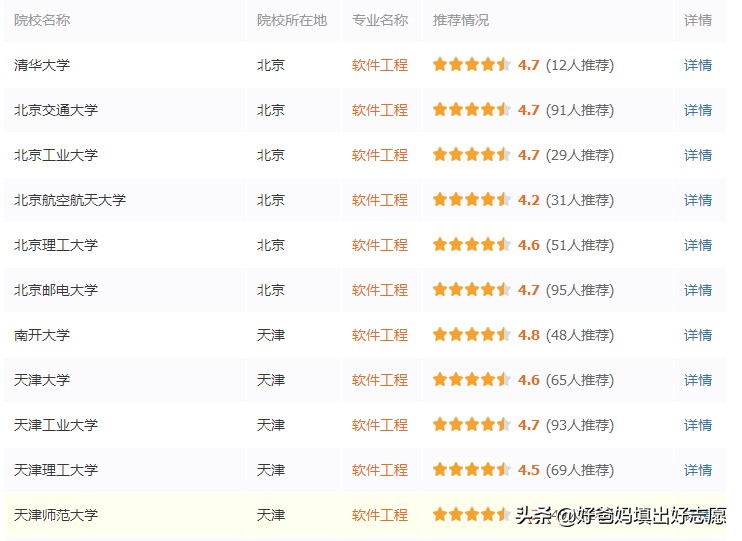742x541 pixels.
Task: Open 详情 link for 北京理工大学
Action: 698,245
